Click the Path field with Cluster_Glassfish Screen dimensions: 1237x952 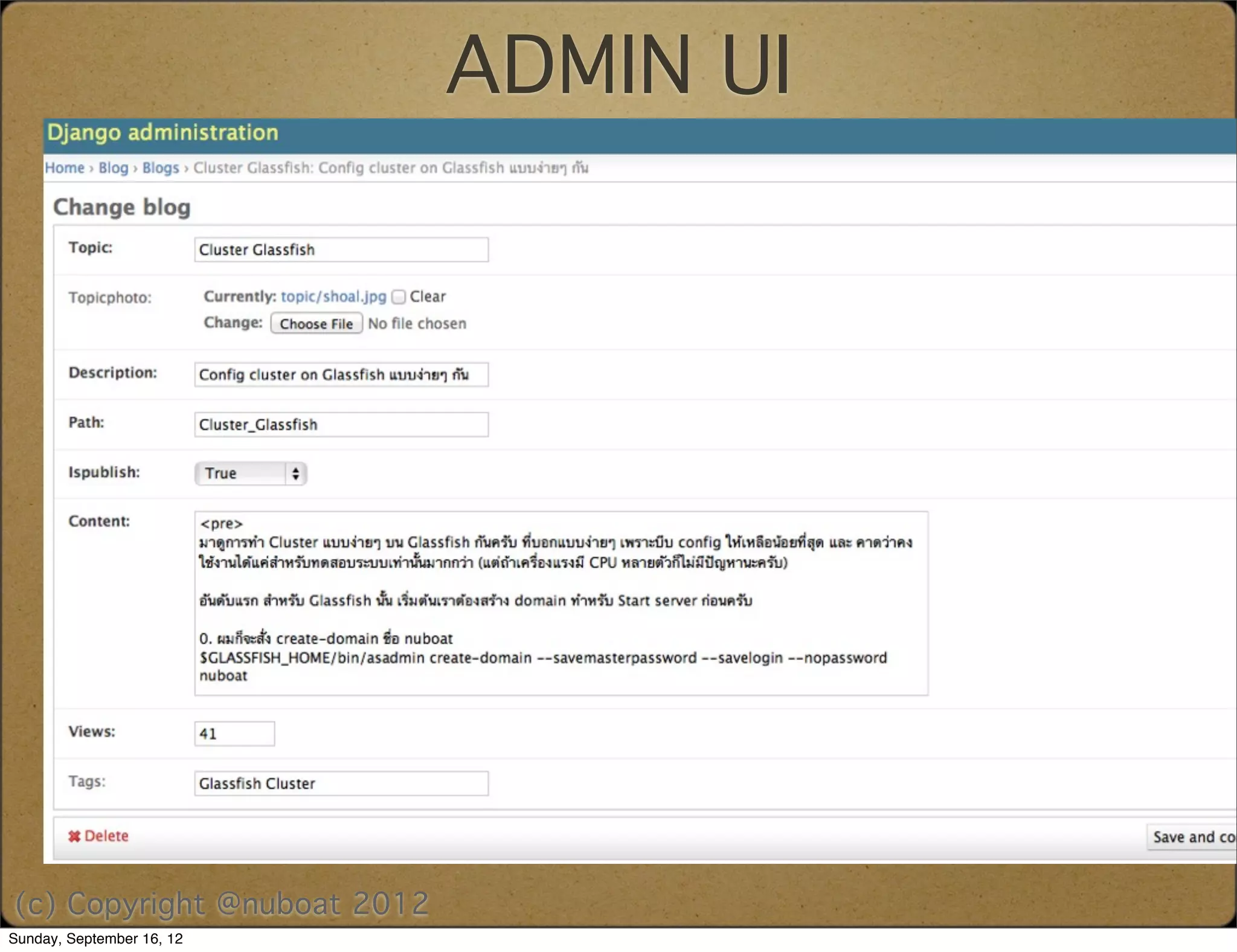pos(341,425)
